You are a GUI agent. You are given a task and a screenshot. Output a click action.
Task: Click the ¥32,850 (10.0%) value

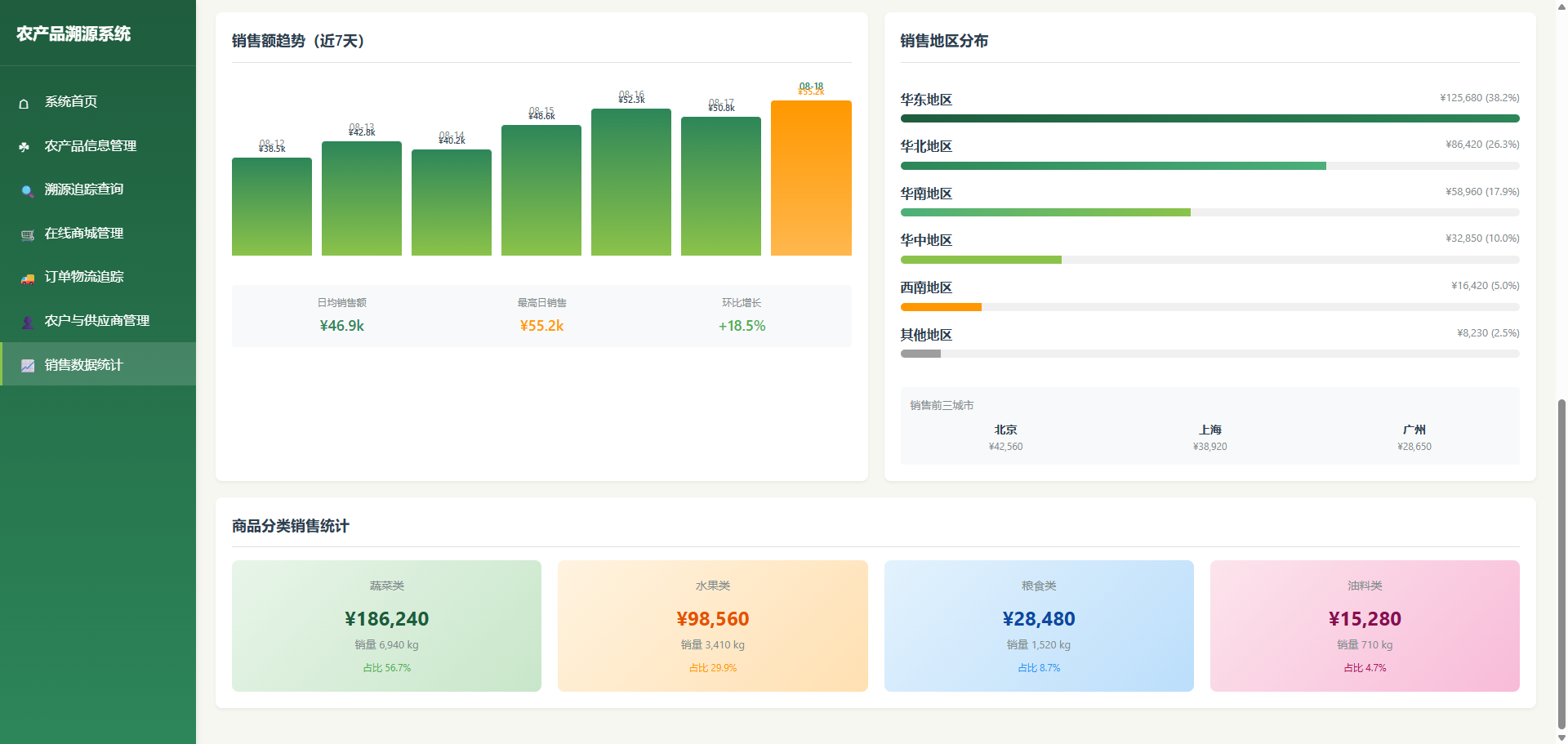pos(1482,238)
